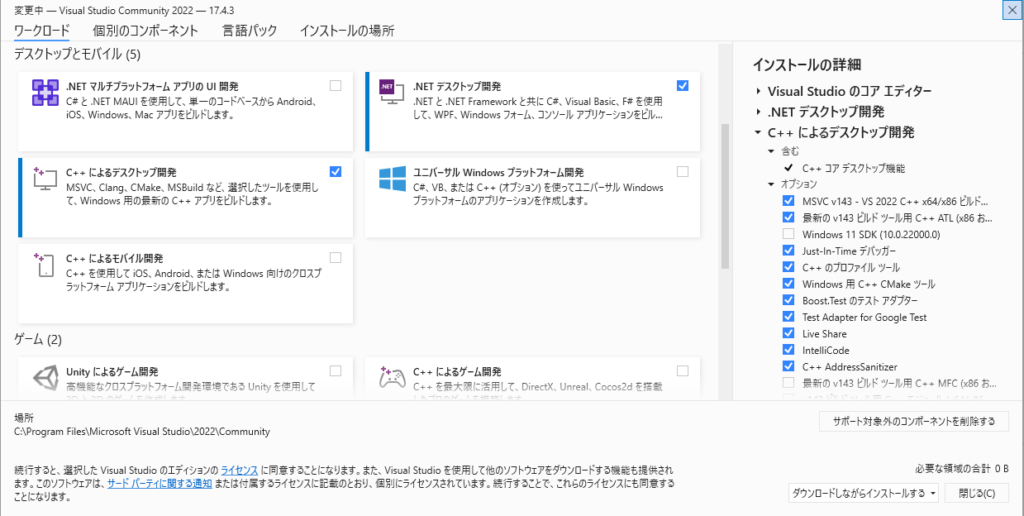Click the .NET MAUI workload icon
The height and width of the screenshot is (516, 1024).
click(x=45, y=93)
